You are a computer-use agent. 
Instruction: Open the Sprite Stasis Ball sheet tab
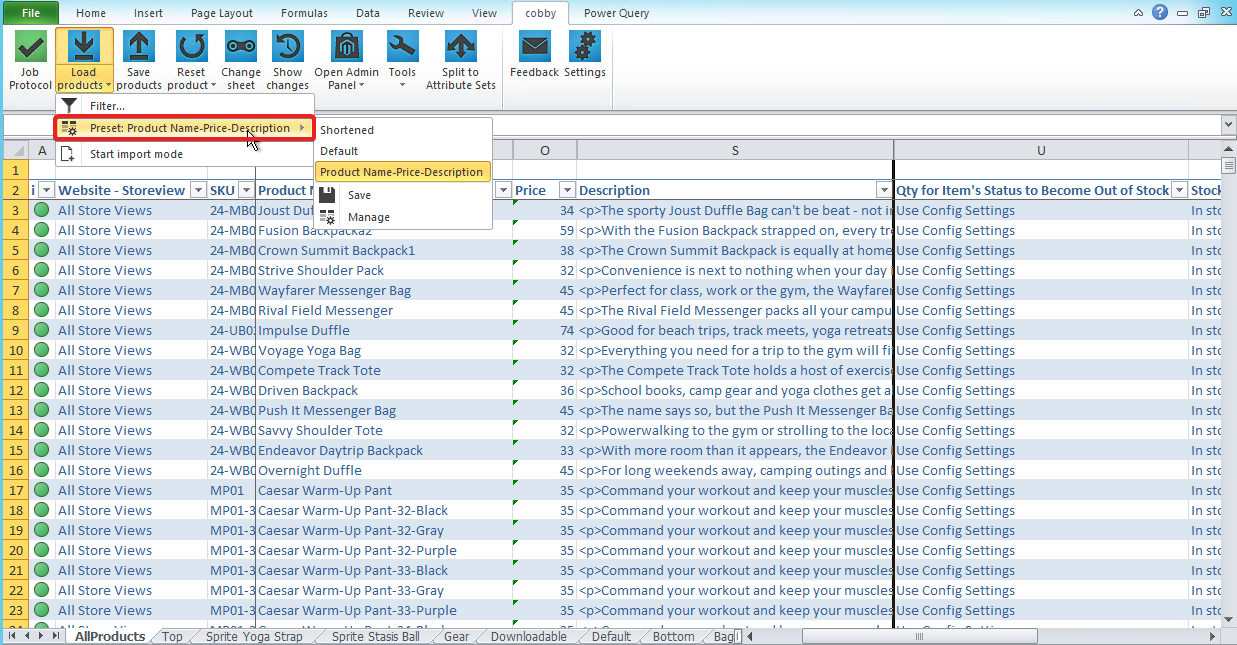click(x=376, y=637)
